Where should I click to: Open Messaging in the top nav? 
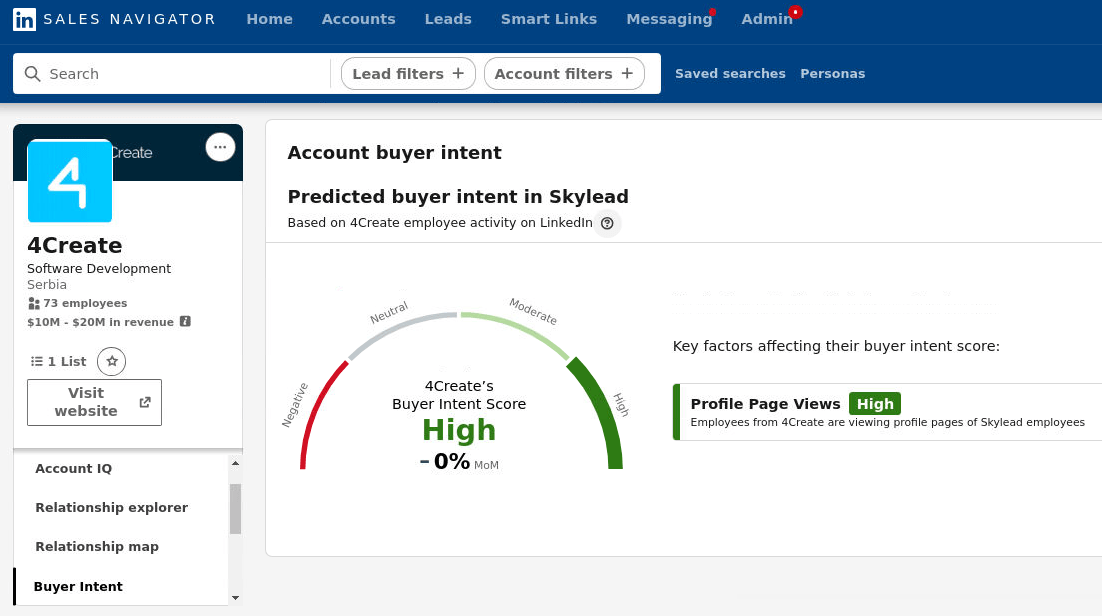(x=669, y=19)
